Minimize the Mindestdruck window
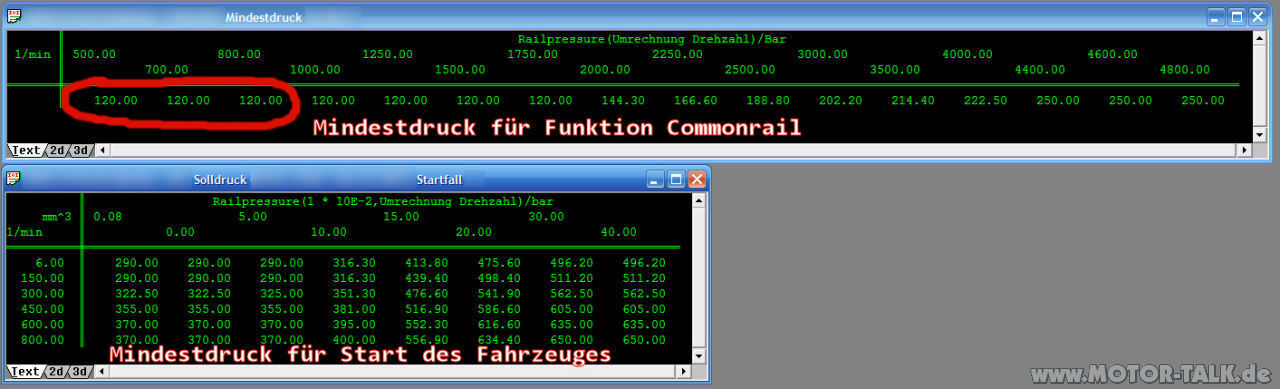1280x389 pixels. tap(1216, 17)
